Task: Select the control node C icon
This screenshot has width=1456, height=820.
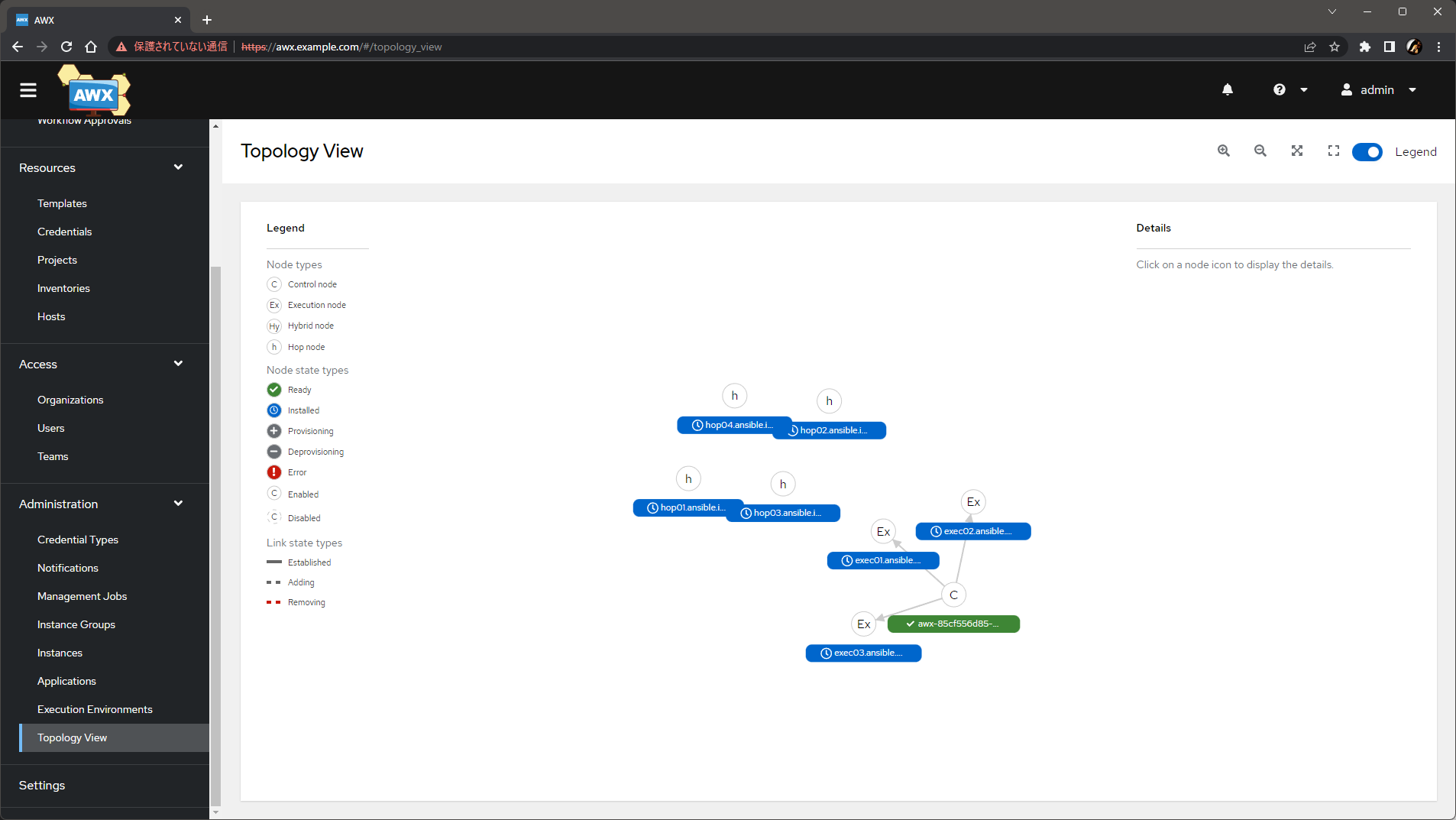Action: pos(953,595)
